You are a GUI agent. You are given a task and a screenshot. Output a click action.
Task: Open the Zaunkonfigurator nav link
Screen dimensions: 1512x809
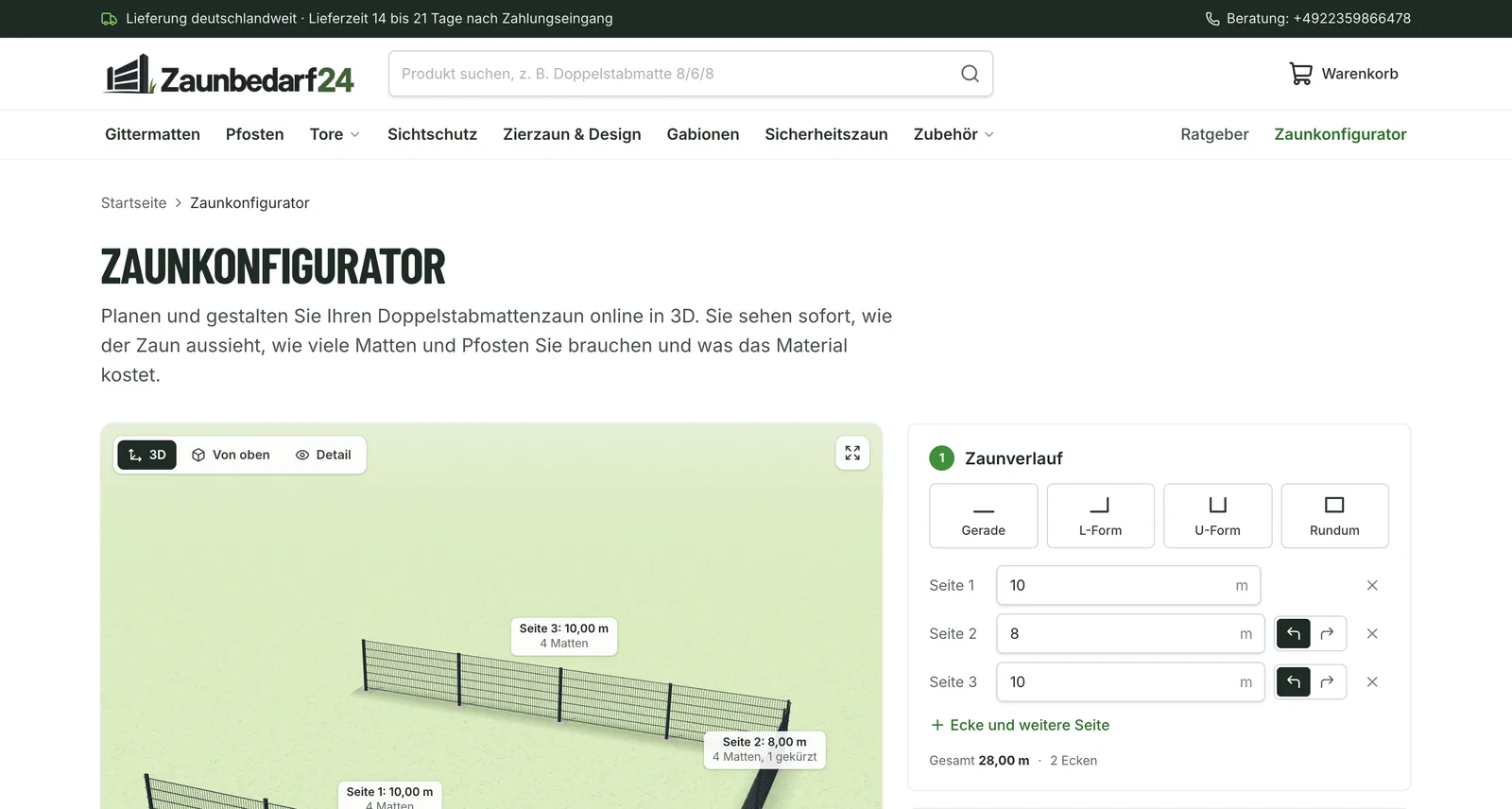pyautogui.click(x=1340, y=134)
